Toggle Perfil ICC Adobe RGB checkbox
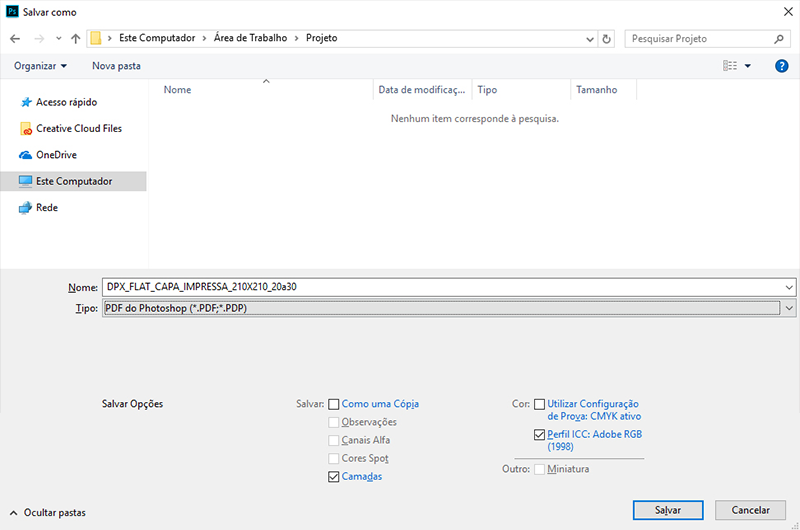The width and height of the screenshot is (800, 530). (540, 435)
